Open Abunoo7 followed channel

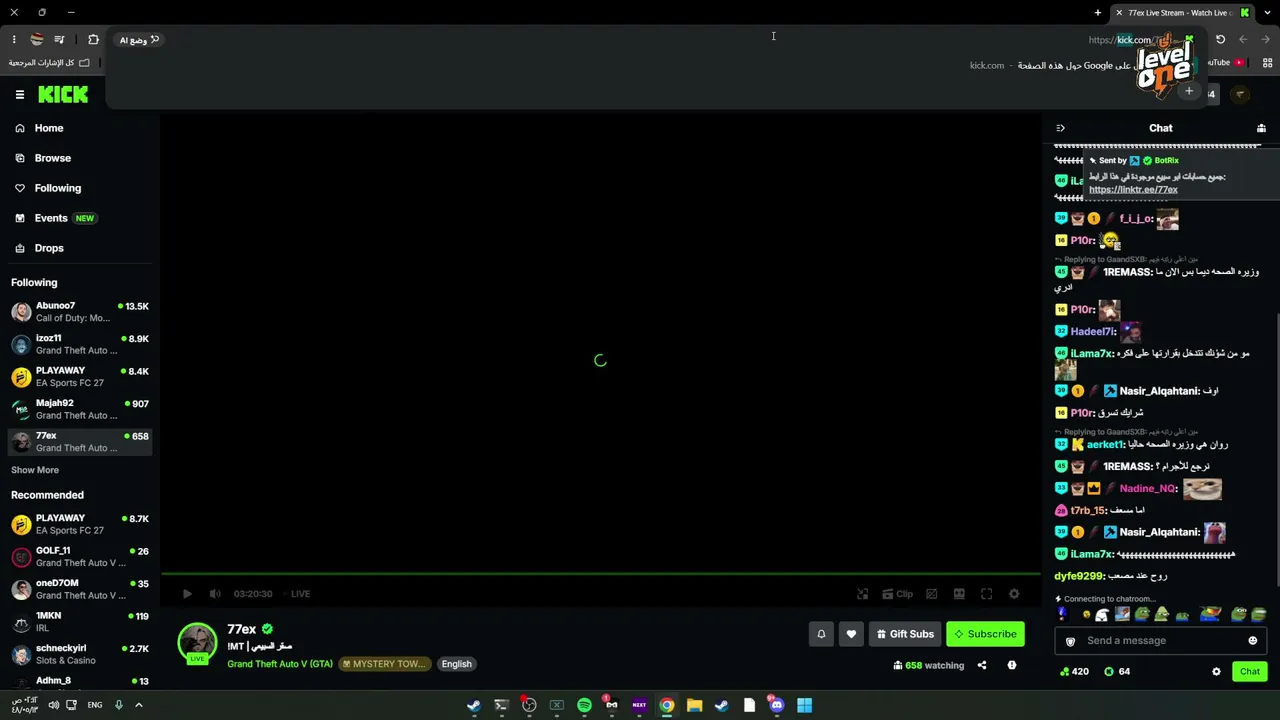[80, 312]
